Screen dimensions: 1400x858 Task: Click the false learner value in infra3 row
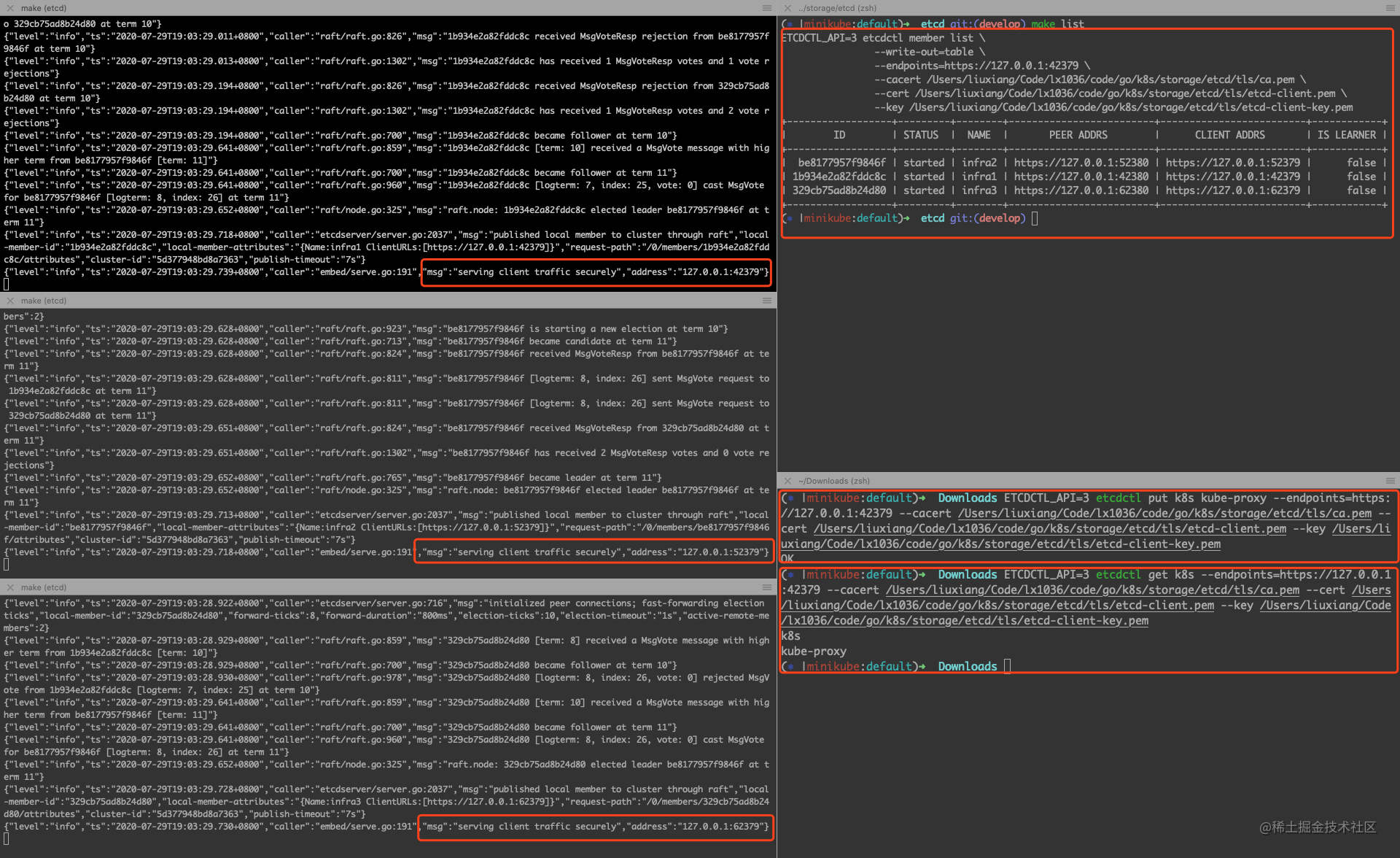[1361, 190]
